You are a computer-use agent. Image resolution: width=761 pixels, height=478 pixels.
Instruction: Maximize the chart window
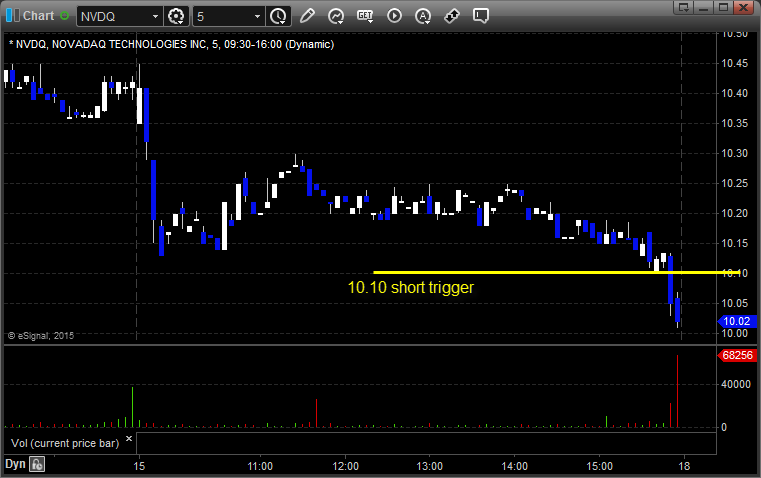724,7
